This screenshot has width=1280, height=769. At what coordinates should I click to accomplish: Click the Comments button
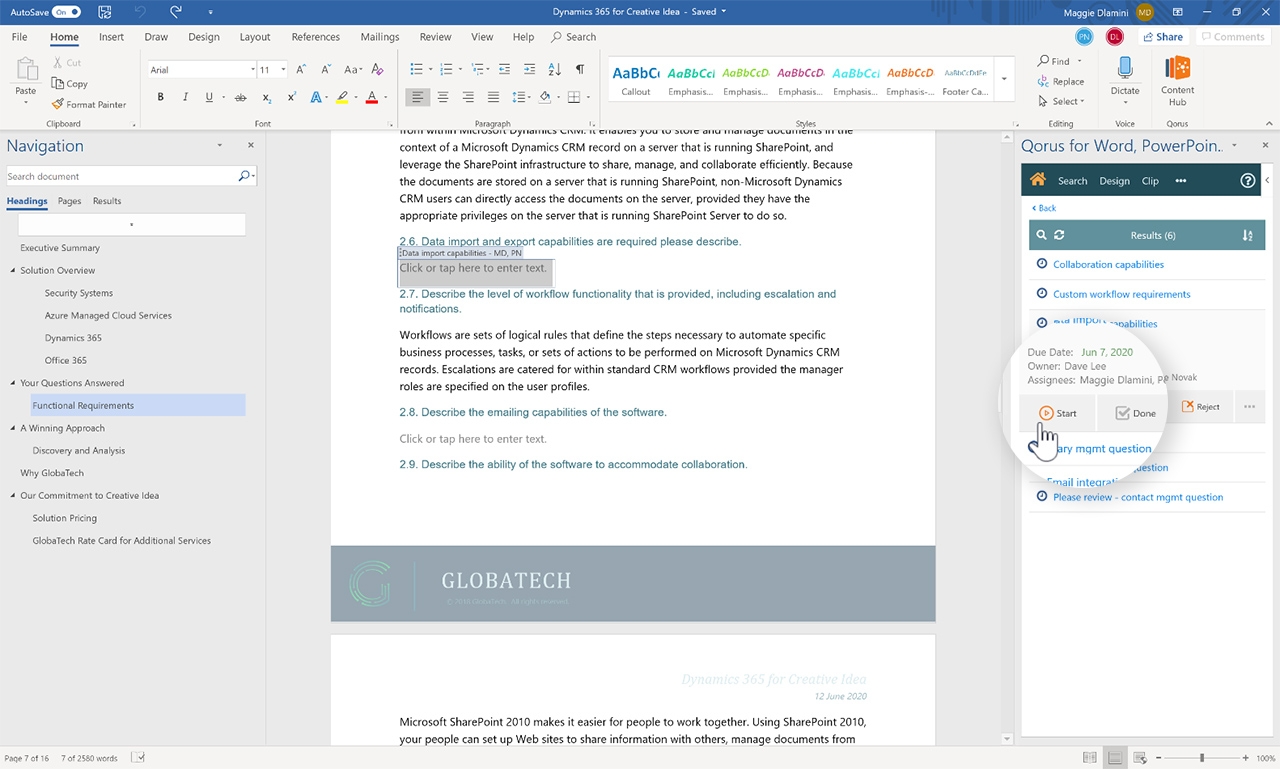1233,37
